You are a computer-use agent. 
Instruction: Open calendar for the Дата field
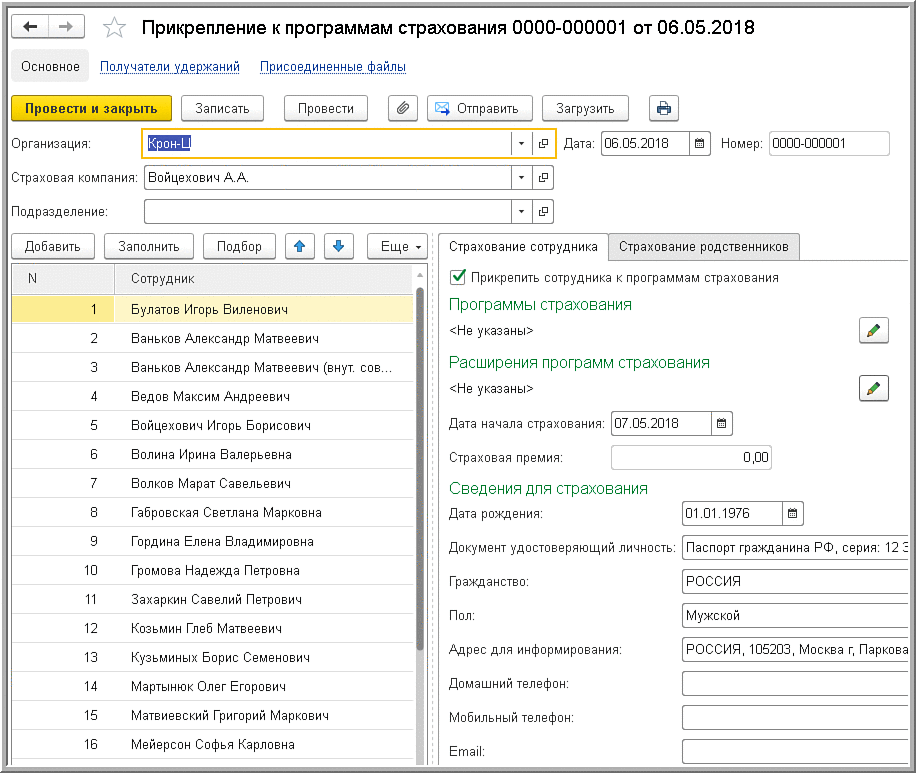point(699,143)
